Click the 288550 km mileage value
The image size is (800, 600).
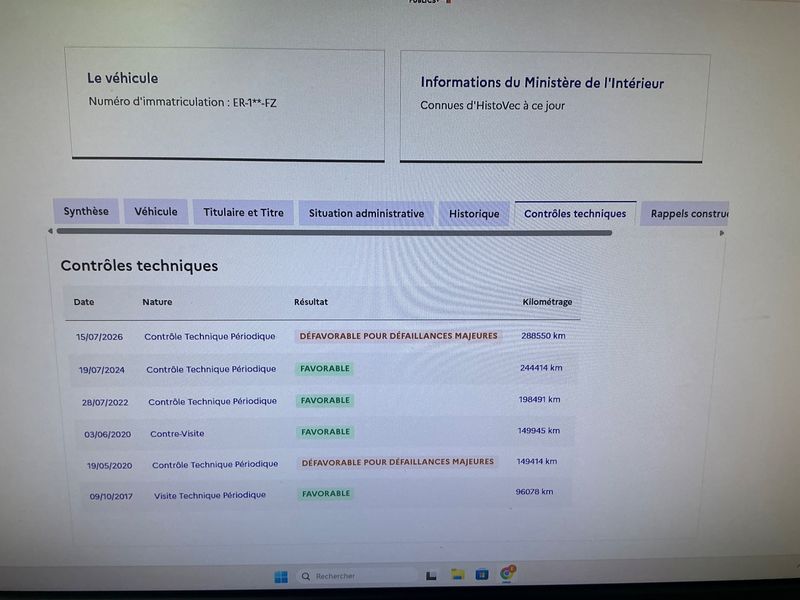point(543,336)
